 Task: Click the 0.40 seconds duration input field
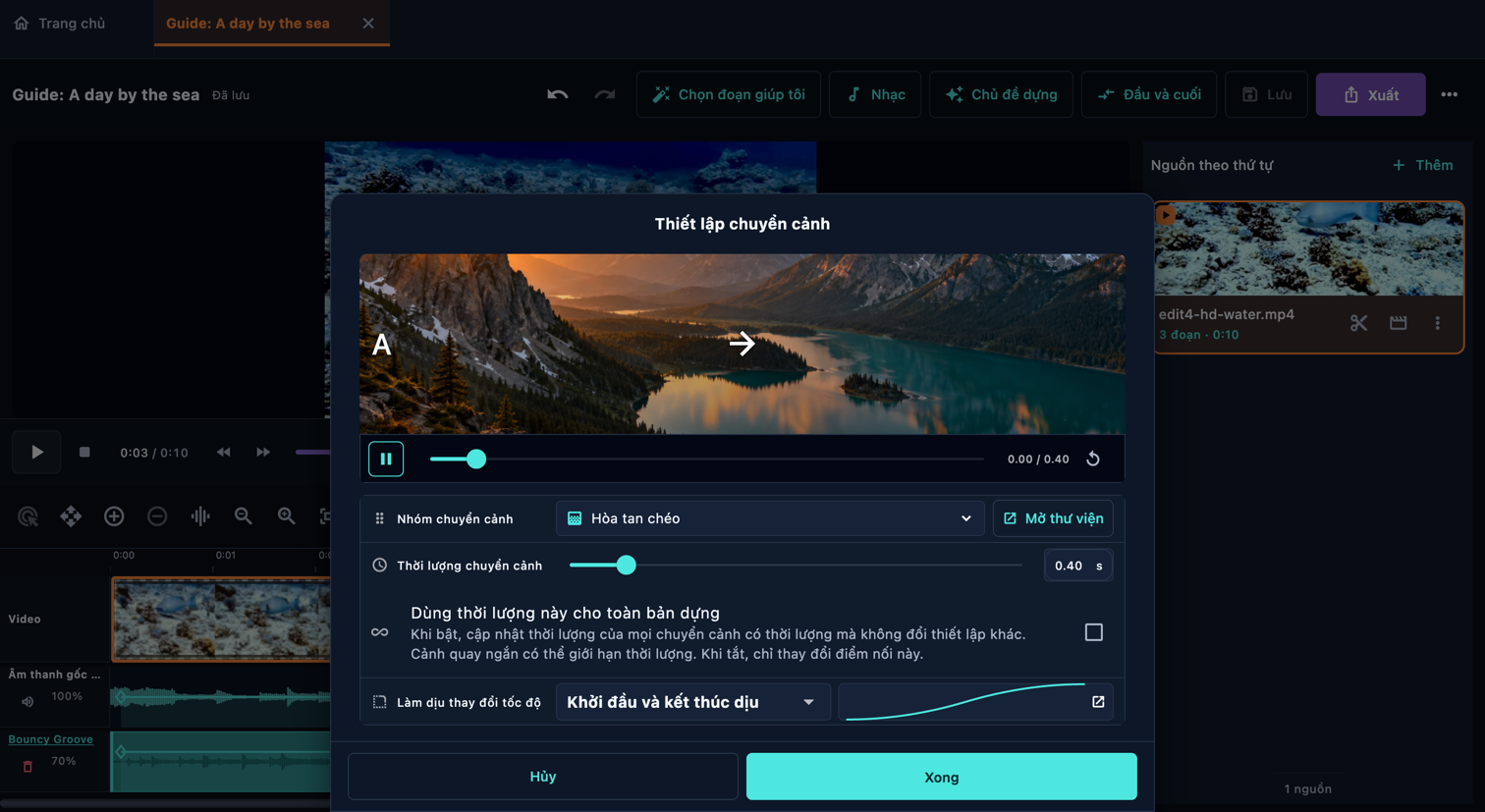[x=1077, y=566]
